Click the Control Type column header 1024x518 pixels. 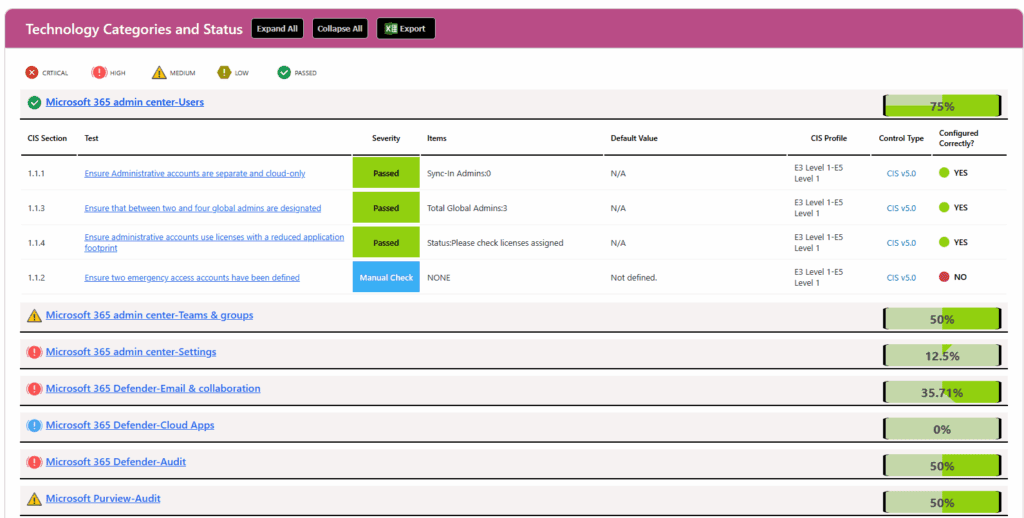(901, 138)
